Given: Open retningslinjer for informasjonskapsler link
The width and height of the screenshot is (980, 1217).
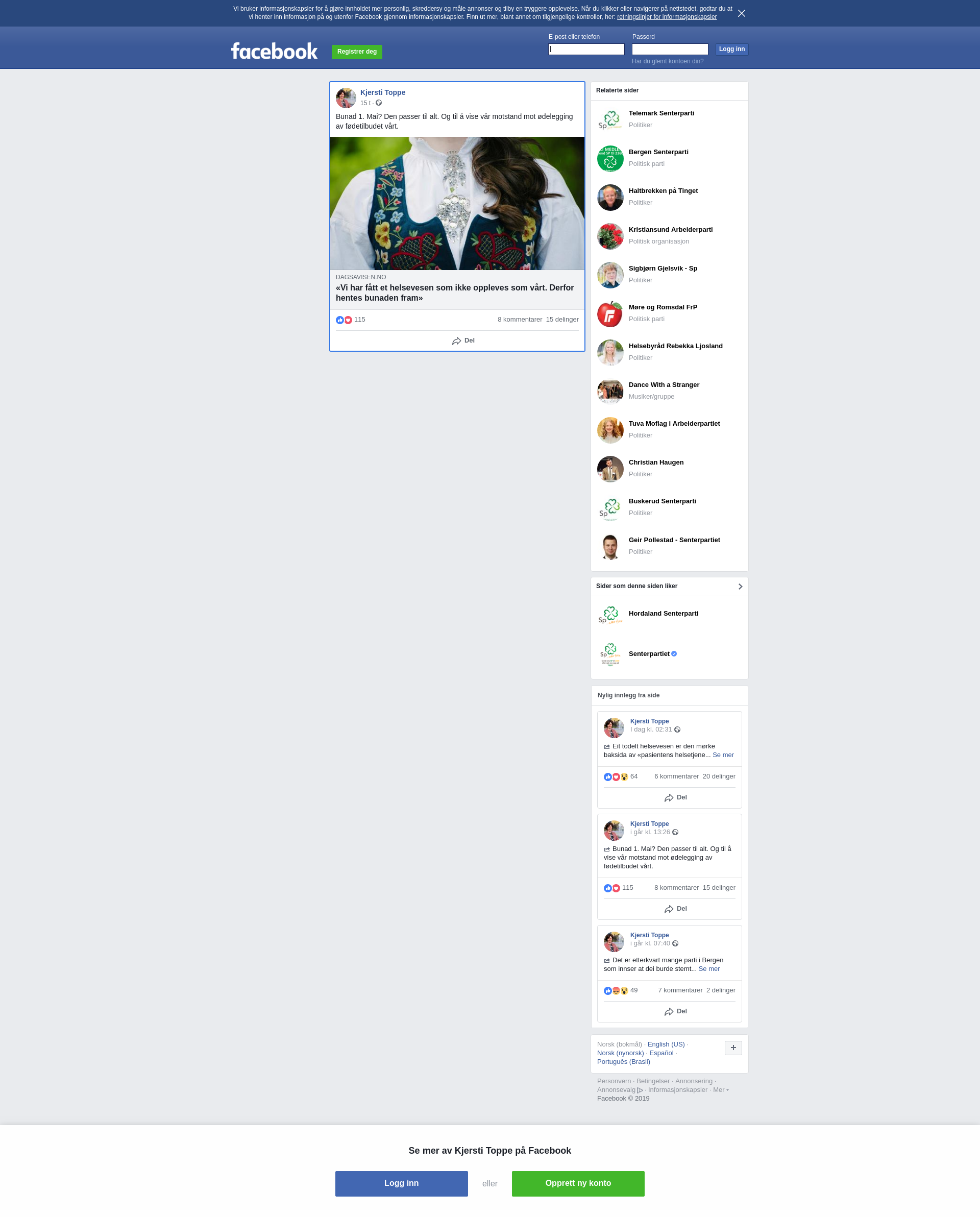Looking at the screenshot, I should [667, 17].
